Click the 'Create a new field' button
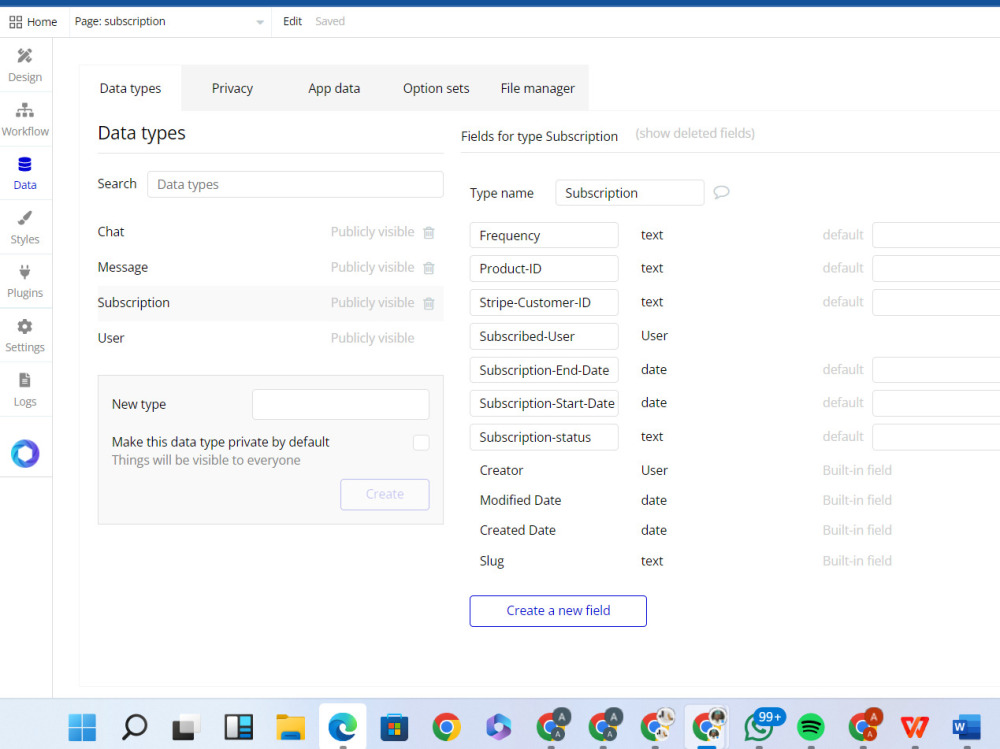The width and height of the screenshot is (1000, 749). pyautogui.click(x=557, y=611)
